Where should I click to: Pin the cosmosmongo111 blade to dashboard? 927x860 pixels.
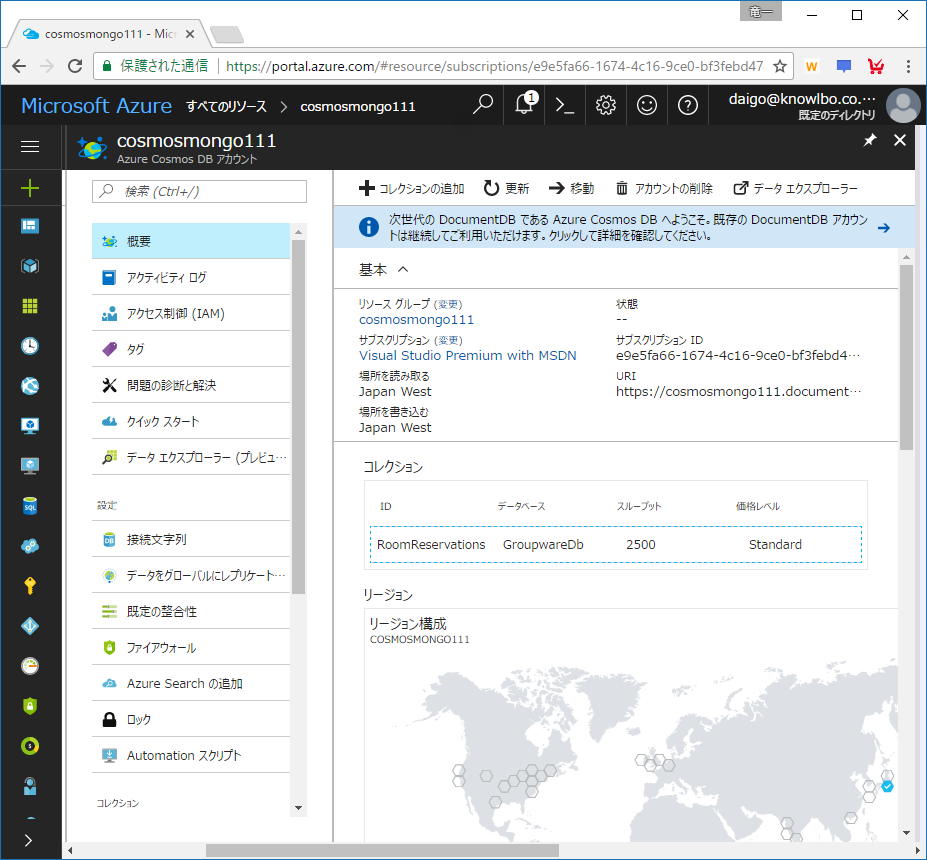[x=870, y=140]
